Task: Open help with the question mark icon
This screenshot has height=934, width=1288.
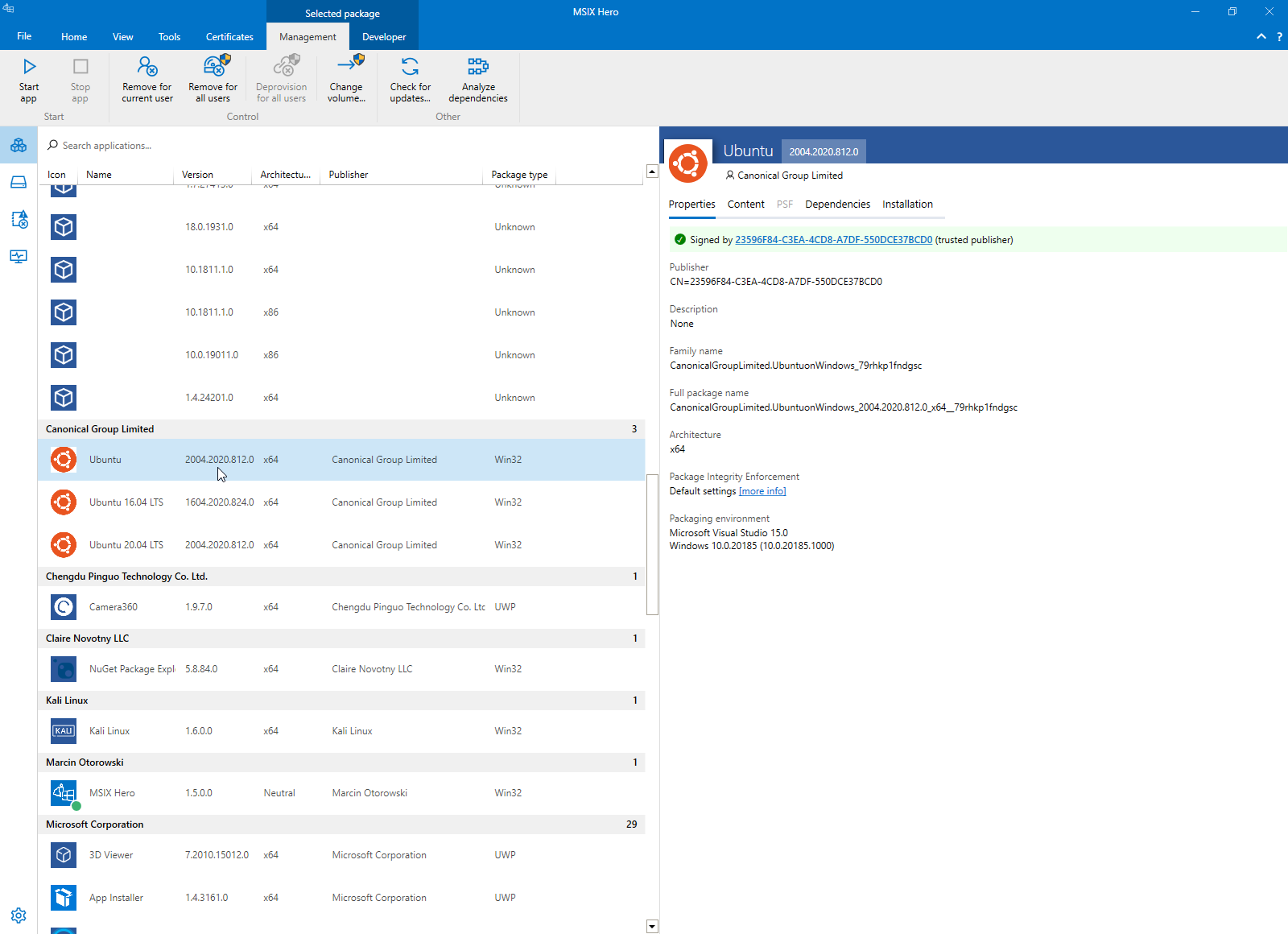Action: pos(1279,37)
